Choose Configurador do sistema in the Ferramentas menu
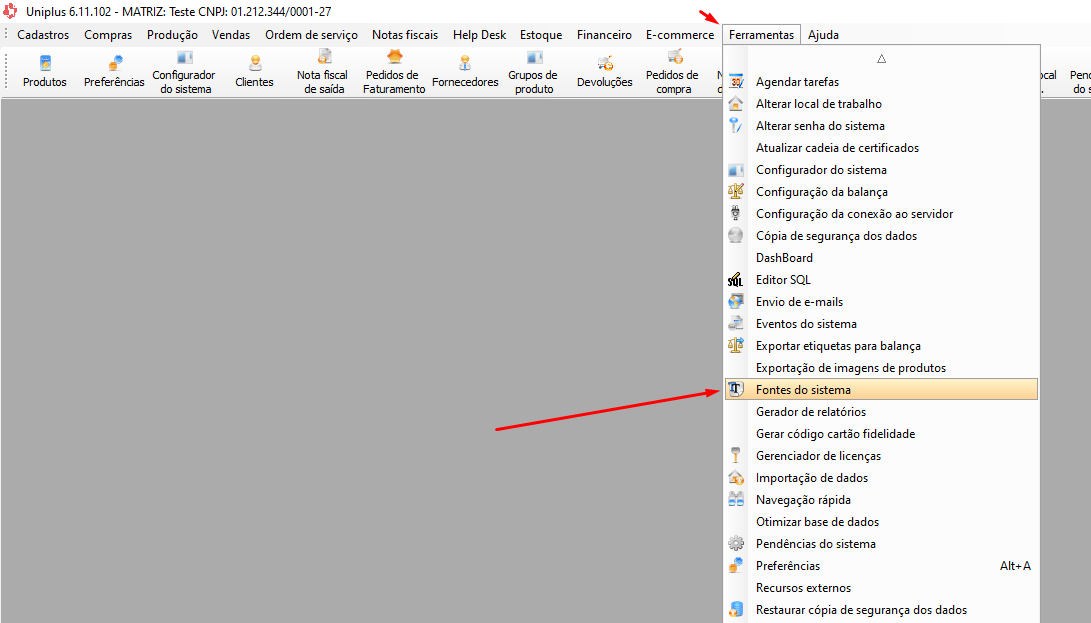The image size is (1091, 623). click(882, 170)
